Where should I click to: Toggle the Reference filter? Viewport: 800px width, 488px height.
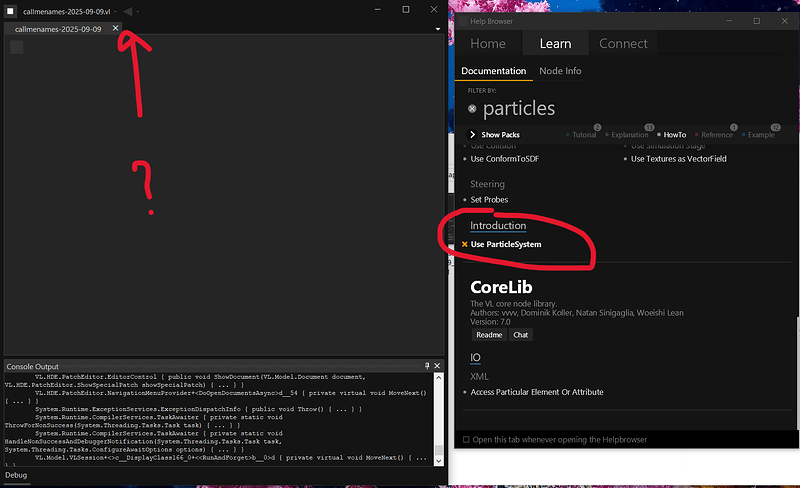click(x=716, y=135)
